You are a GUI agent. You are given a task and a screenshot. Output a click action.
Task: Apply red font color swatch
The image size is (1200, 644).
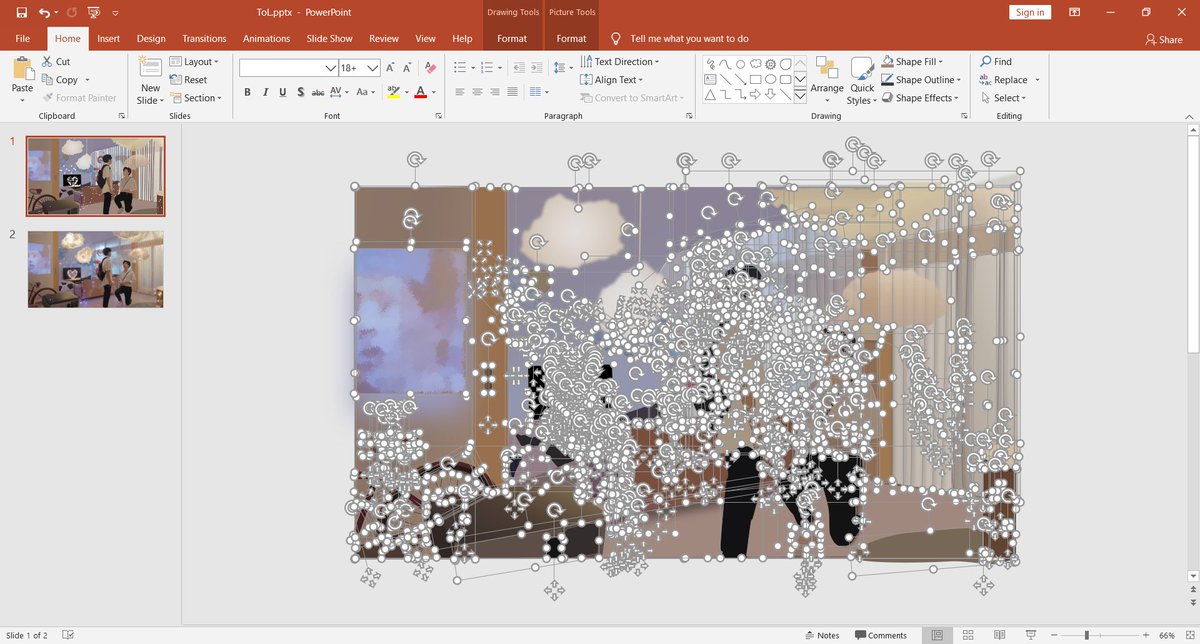pos(420,92)
